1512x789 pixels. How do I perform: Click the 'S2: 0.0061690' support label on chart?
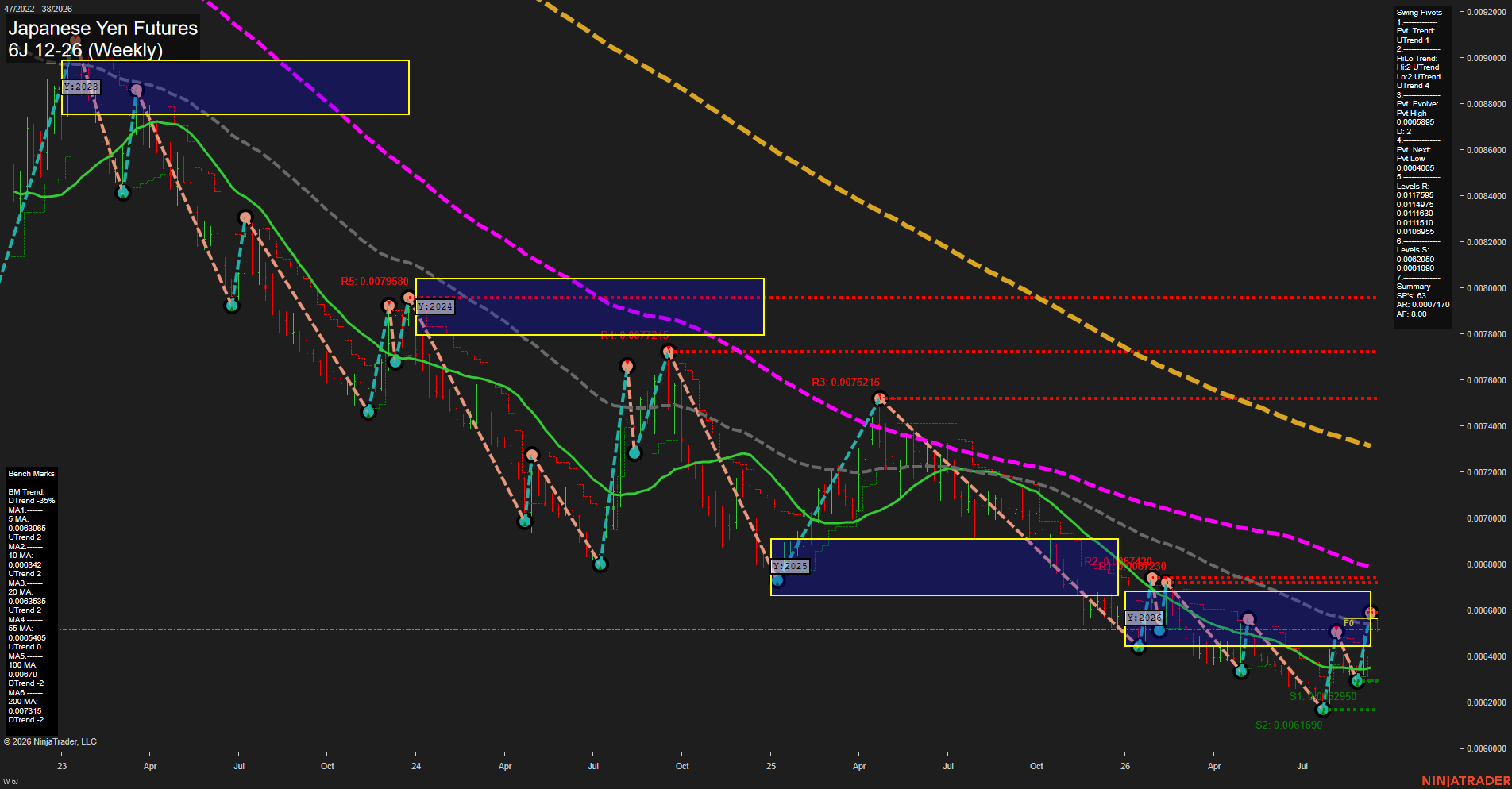click(x=1289, y=725)
